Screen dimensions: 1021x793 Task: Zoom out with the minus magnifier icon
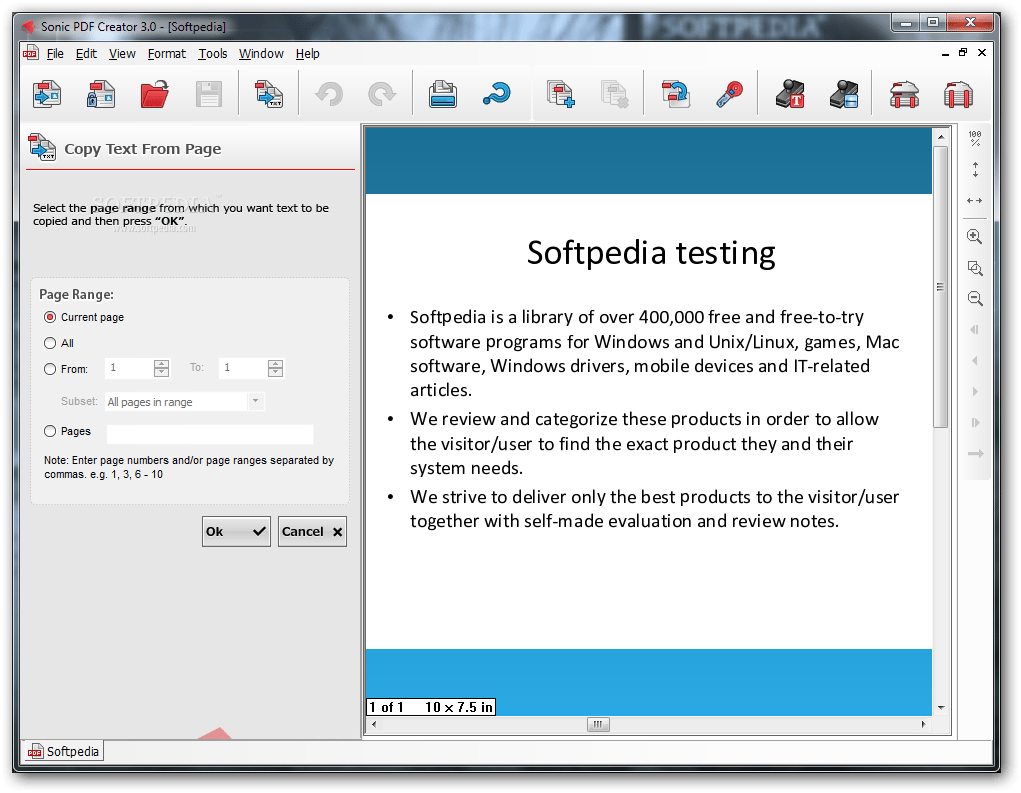tap(975, 298)
